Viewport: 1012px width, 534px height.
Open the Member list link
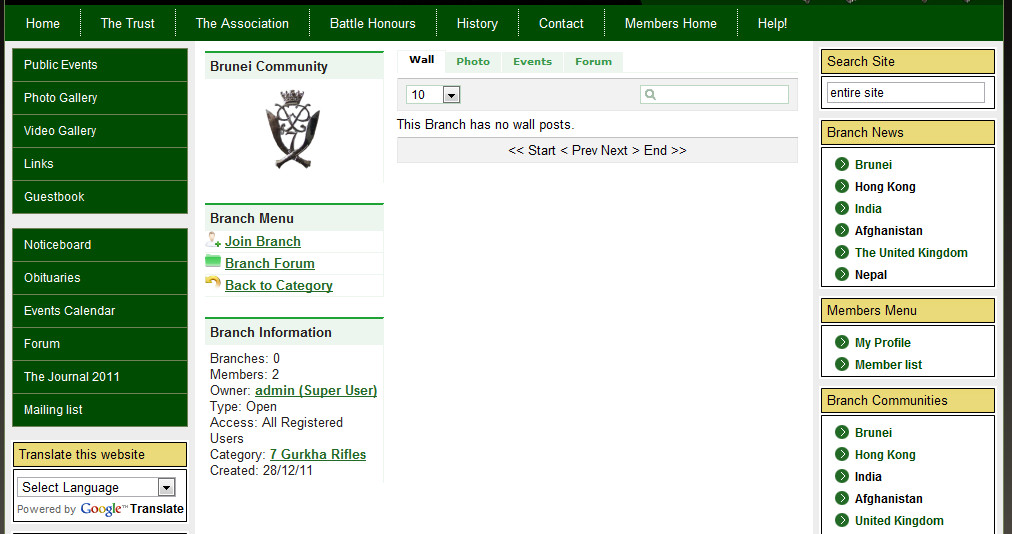click(888, 364)
